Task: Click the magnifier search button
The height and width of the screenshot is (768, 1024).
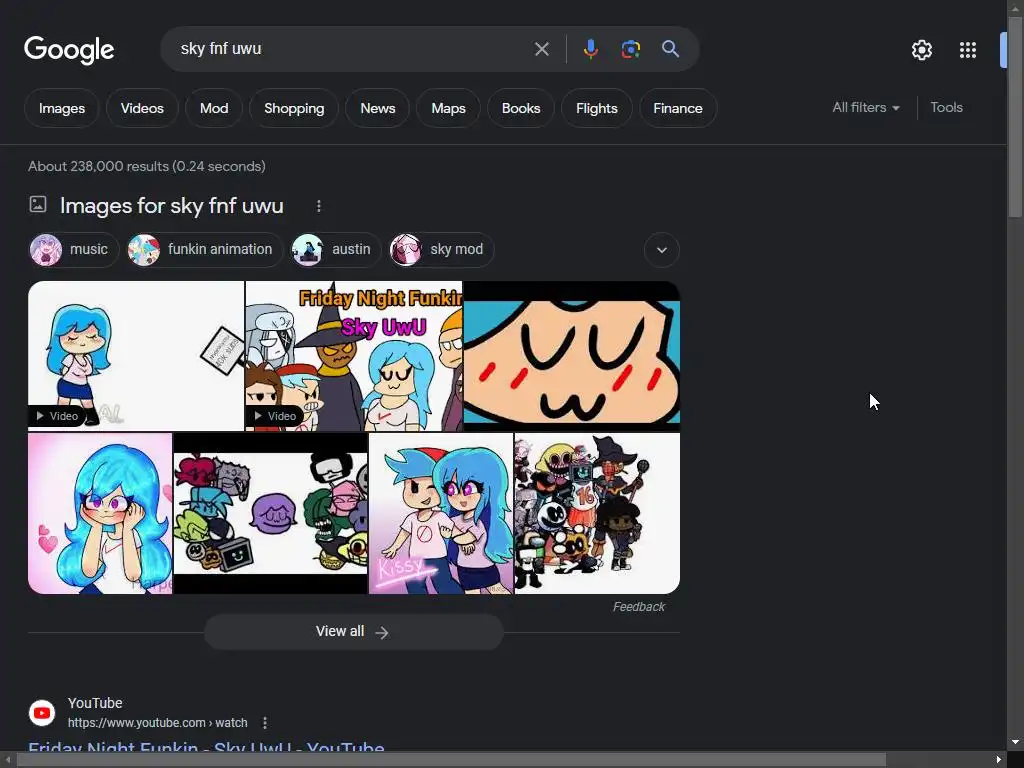Action: pyautogui.click(x=670, y=49)
